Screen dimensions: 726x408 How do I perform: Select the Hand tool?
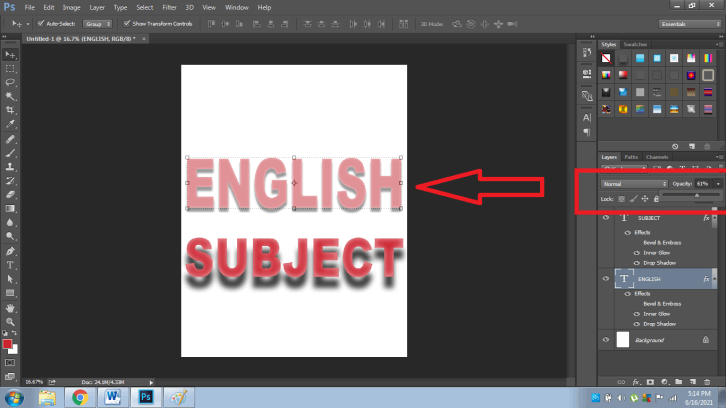[10, 307]
